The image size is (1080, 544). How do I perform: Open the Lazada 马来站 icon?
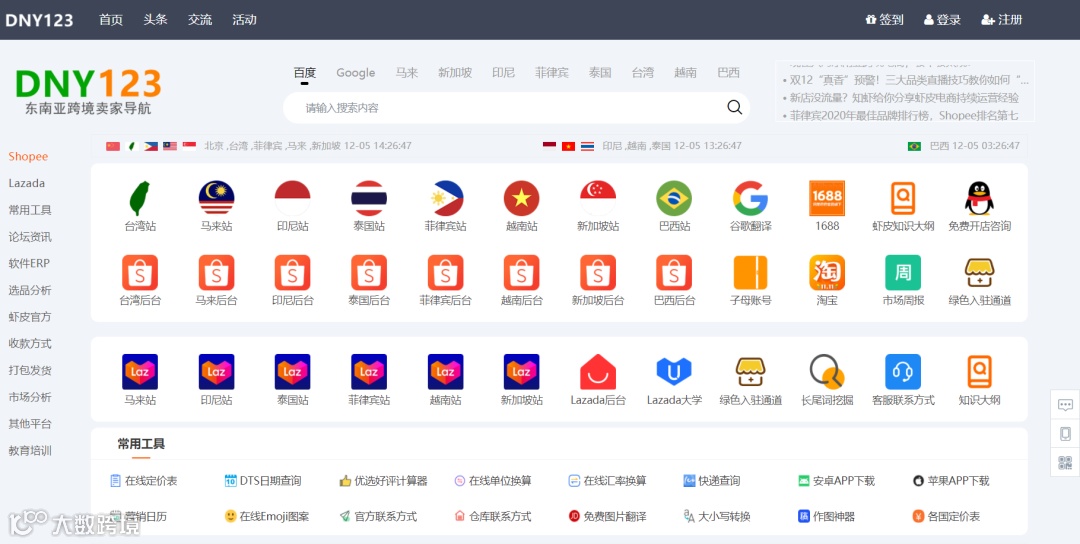[x=140, y=372]
